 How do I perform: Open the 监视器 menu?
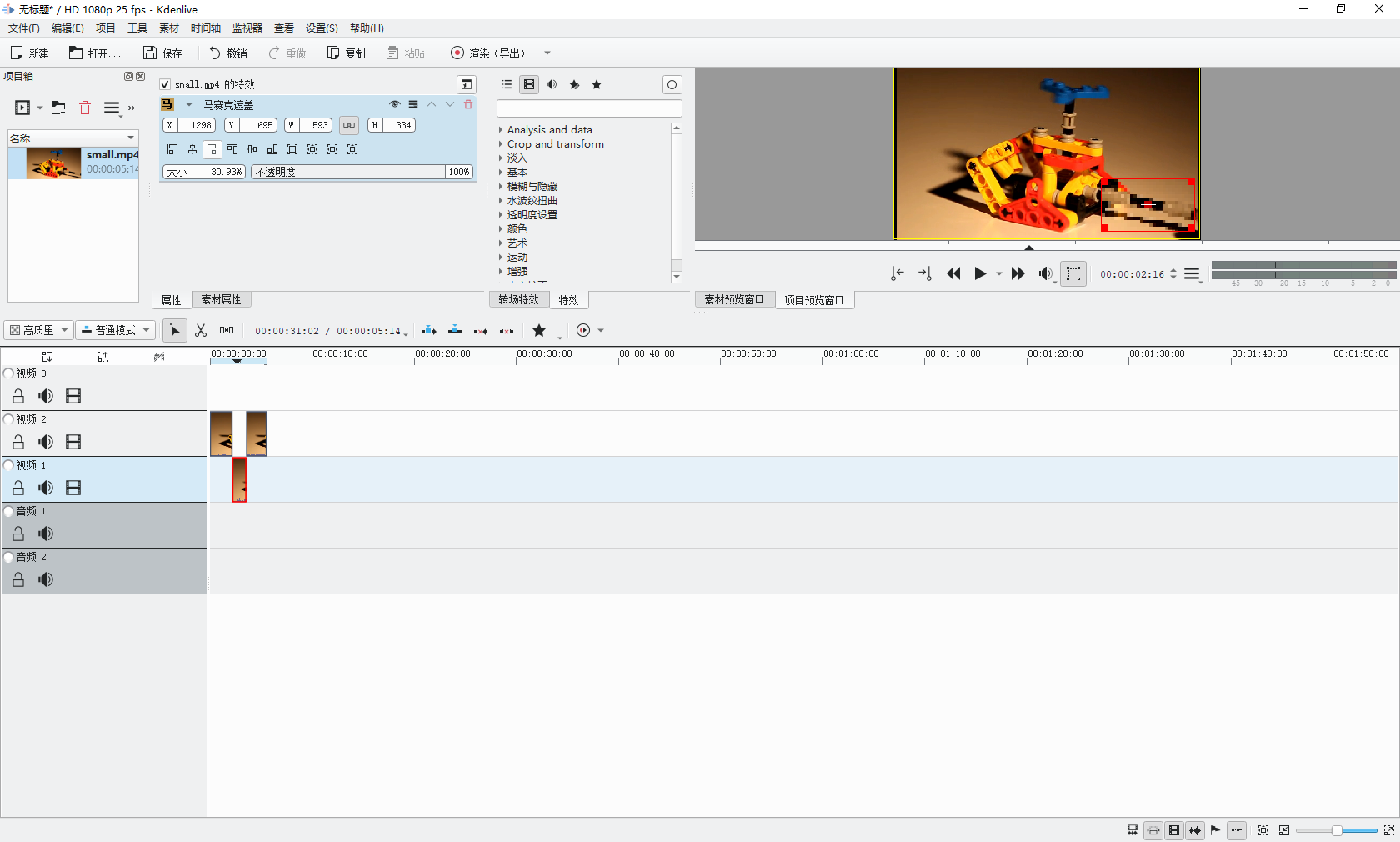coord(247,28)
